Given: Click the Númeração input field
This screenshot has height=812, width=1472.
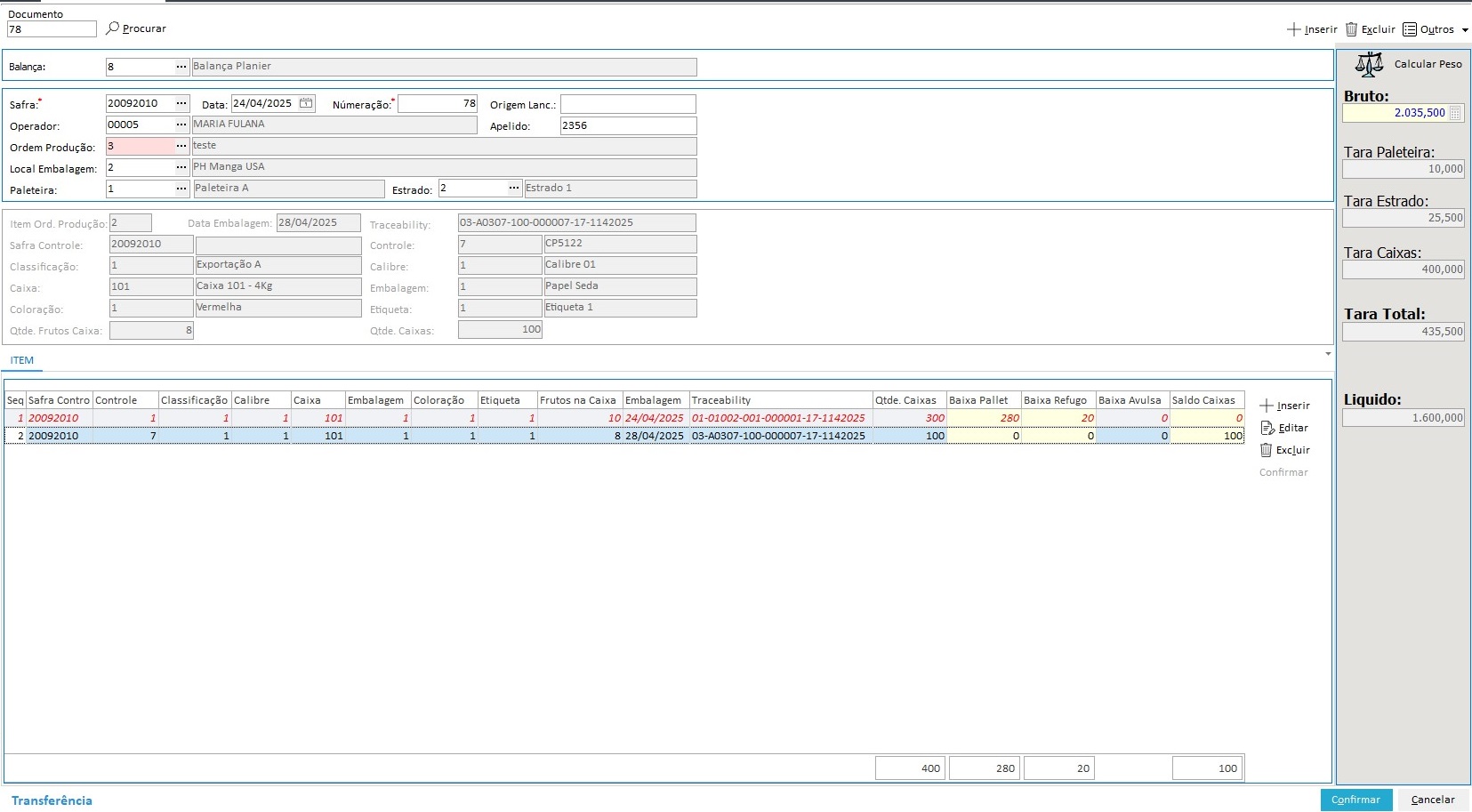Looking at the screenshot, I should 438,104.
